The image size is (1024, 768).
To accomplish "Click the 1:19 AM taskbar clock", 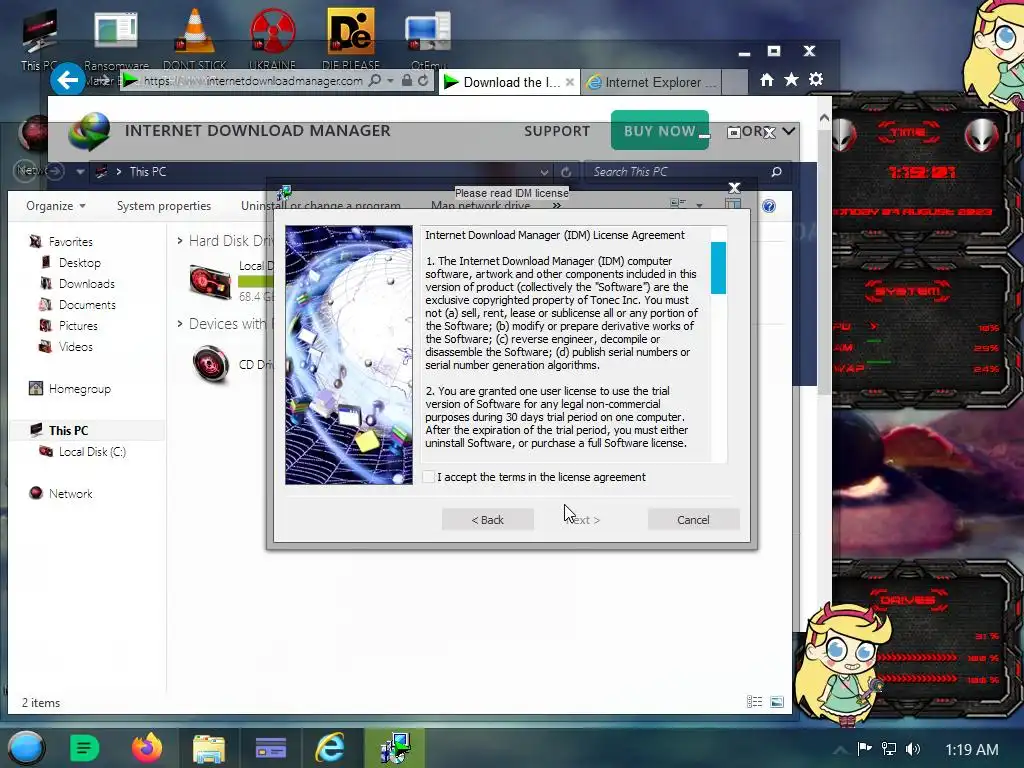I will pyautogui.click(x=972, y=750).
